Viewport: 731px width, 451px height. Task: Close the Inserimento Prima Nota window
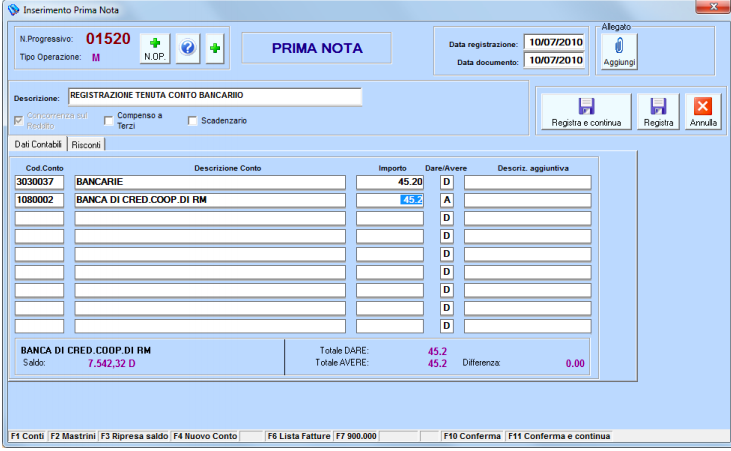(712, 7)
